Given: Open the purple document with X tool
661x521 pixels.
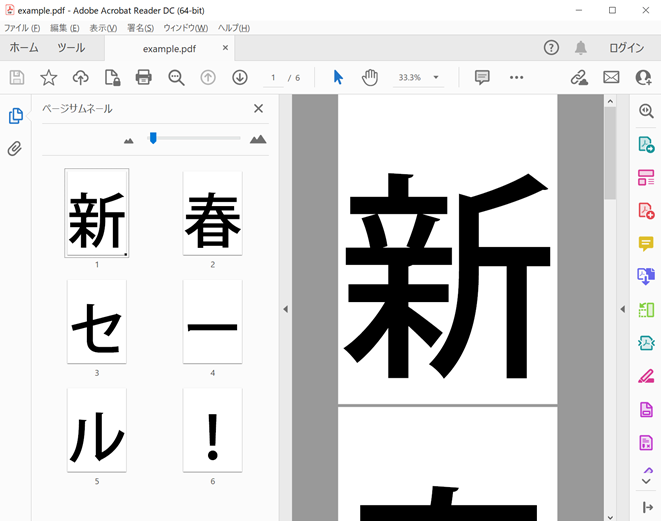Looking at the screenshot, I should coord(646,442).
